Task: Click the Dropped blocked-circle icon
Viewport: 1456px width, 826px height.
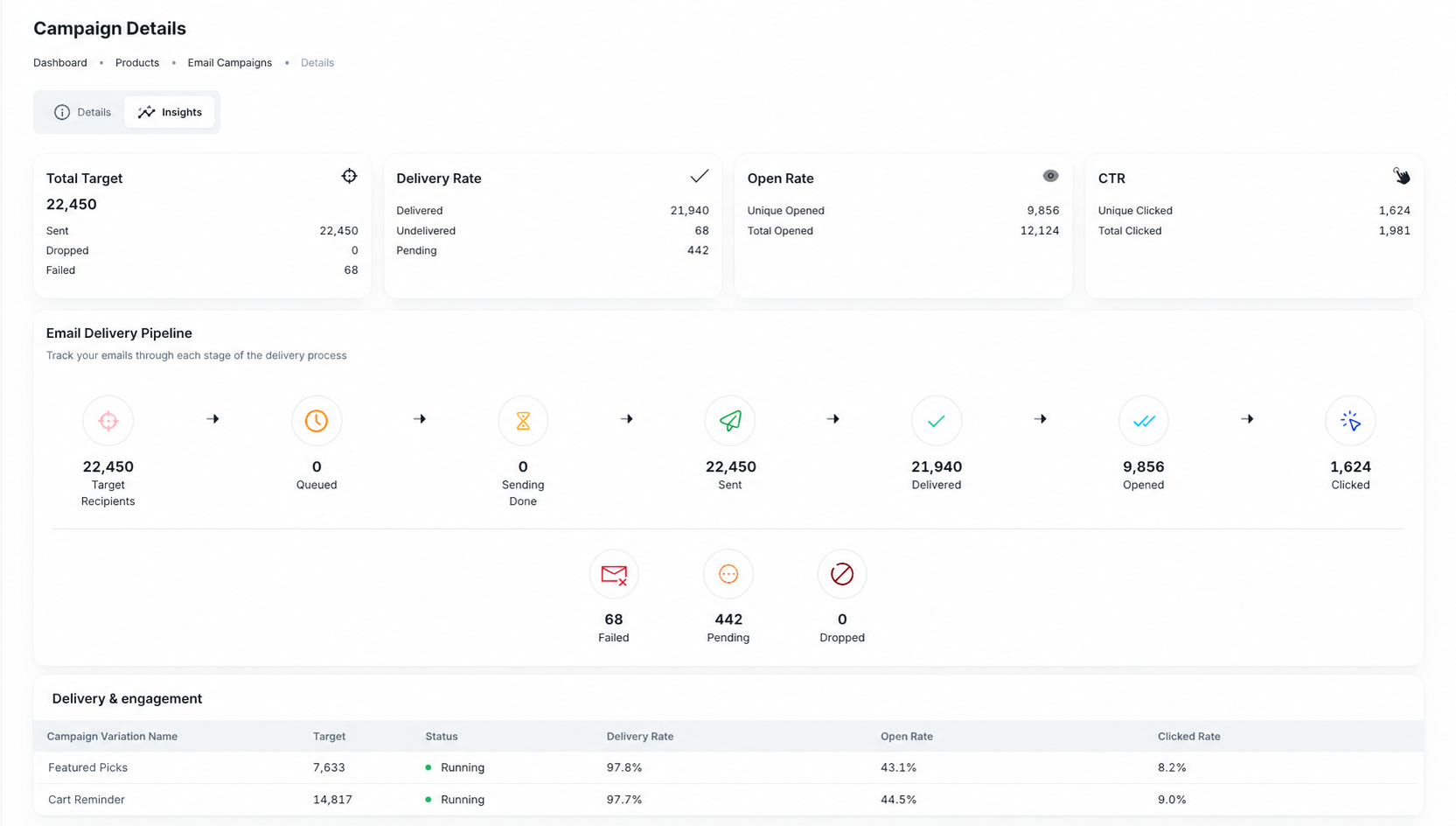Action: (x=842, y=574)
